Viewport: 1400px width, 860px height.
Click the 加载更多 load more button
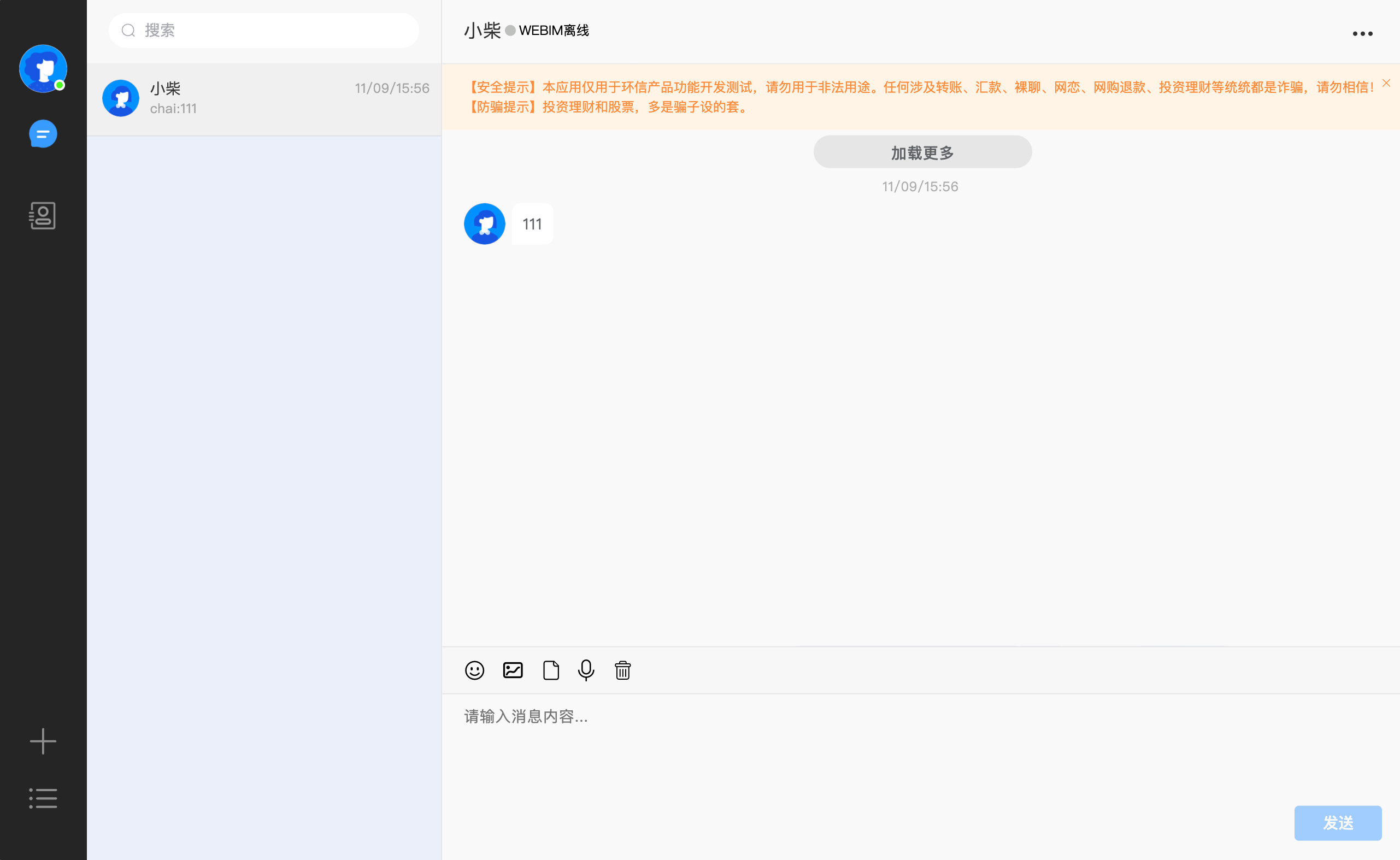pyautogui.click(x=922, y=152)
